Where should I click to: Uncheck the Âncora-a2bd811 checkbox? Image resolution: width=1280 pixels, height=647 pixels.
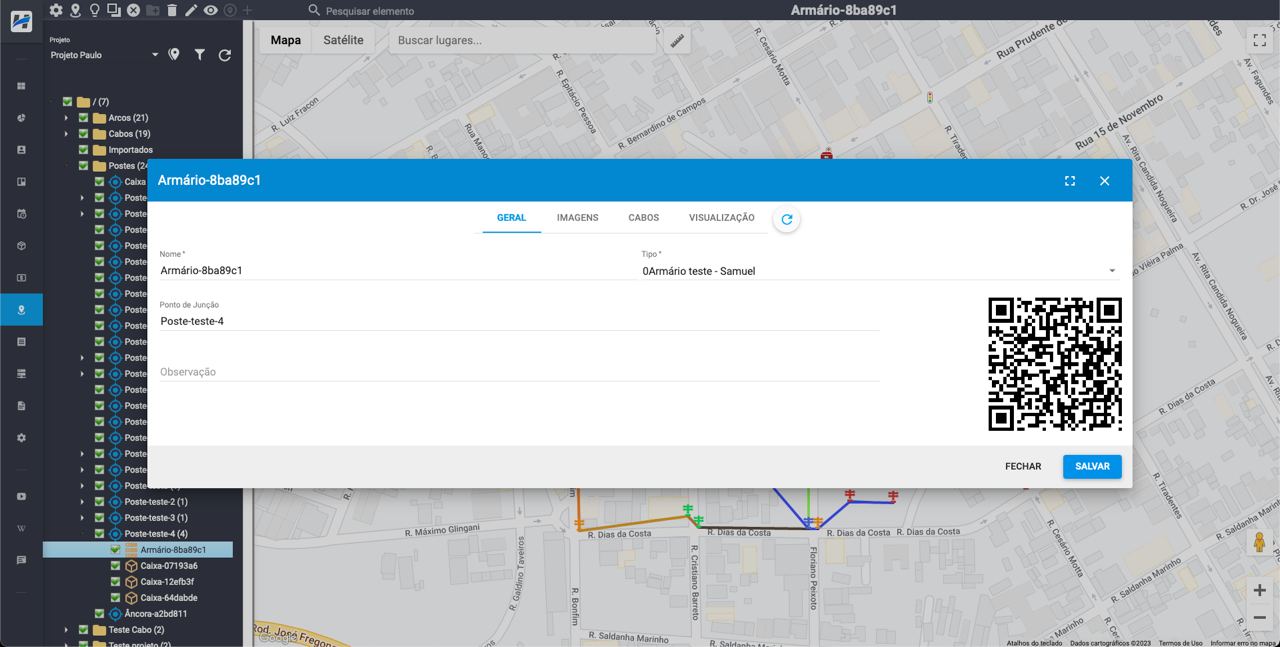[100, 614]
